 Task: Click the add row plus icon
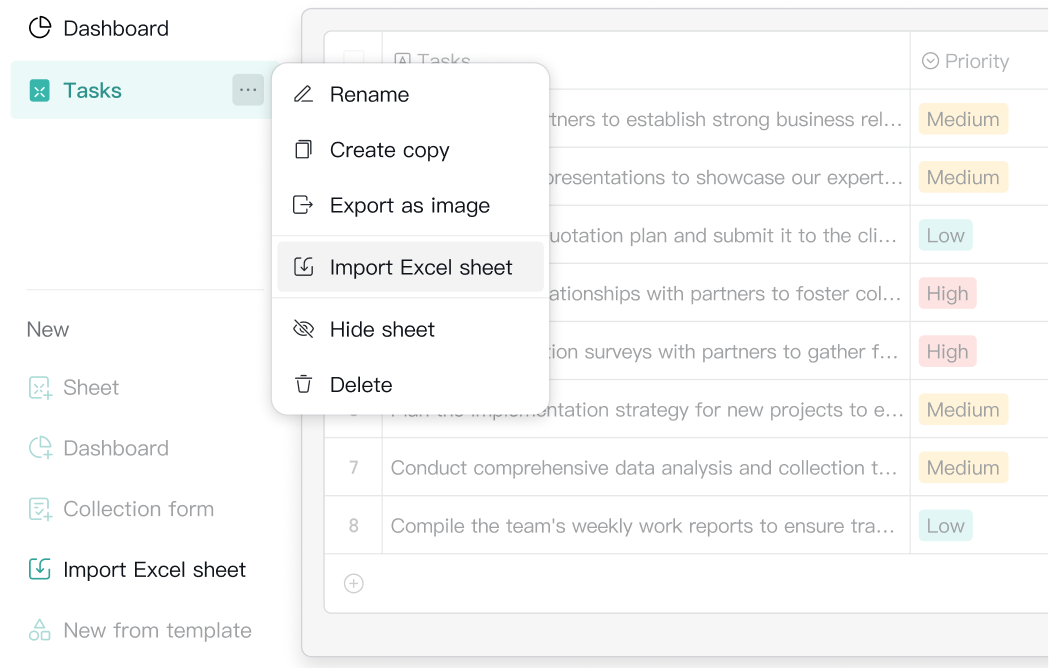tap(353, 583)
